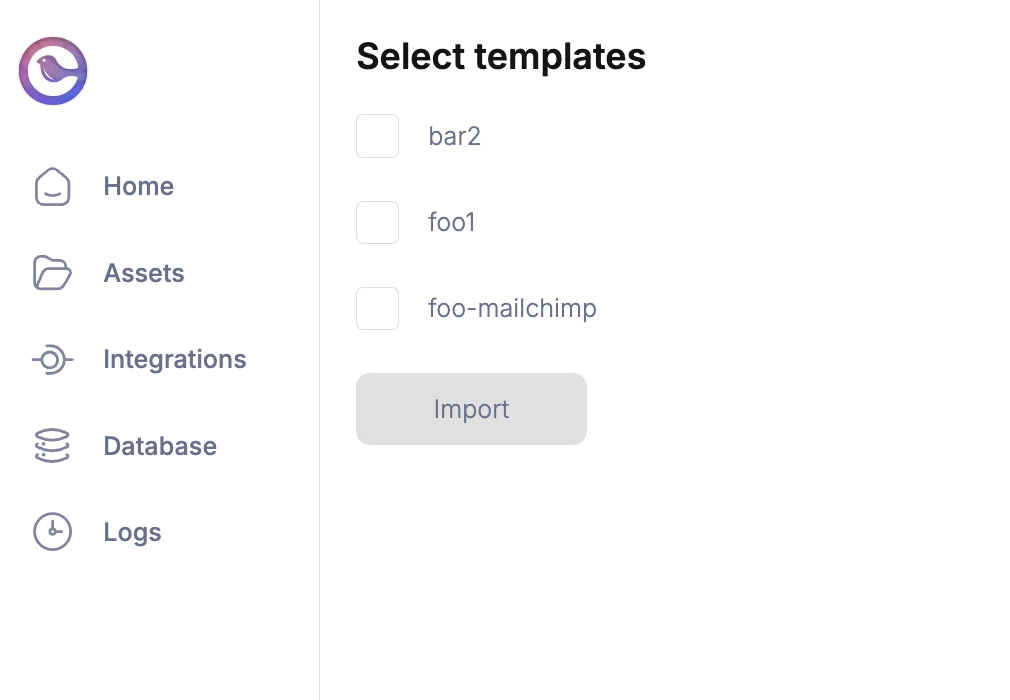Viewport: 1010px width, 700px height.
Task: Tick the bar2 template checkbox
Action: [378, 136]
